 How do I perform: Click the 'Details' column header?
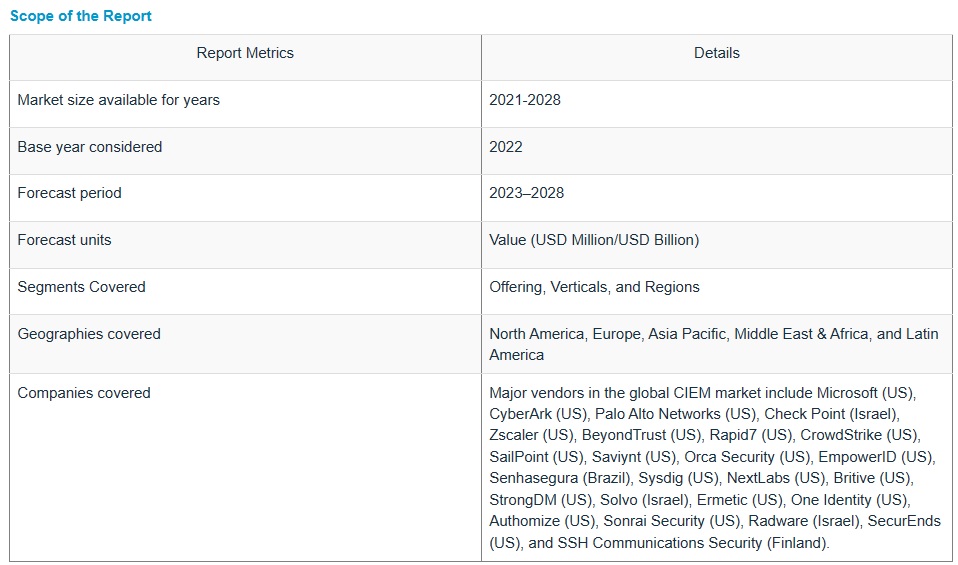716,53
